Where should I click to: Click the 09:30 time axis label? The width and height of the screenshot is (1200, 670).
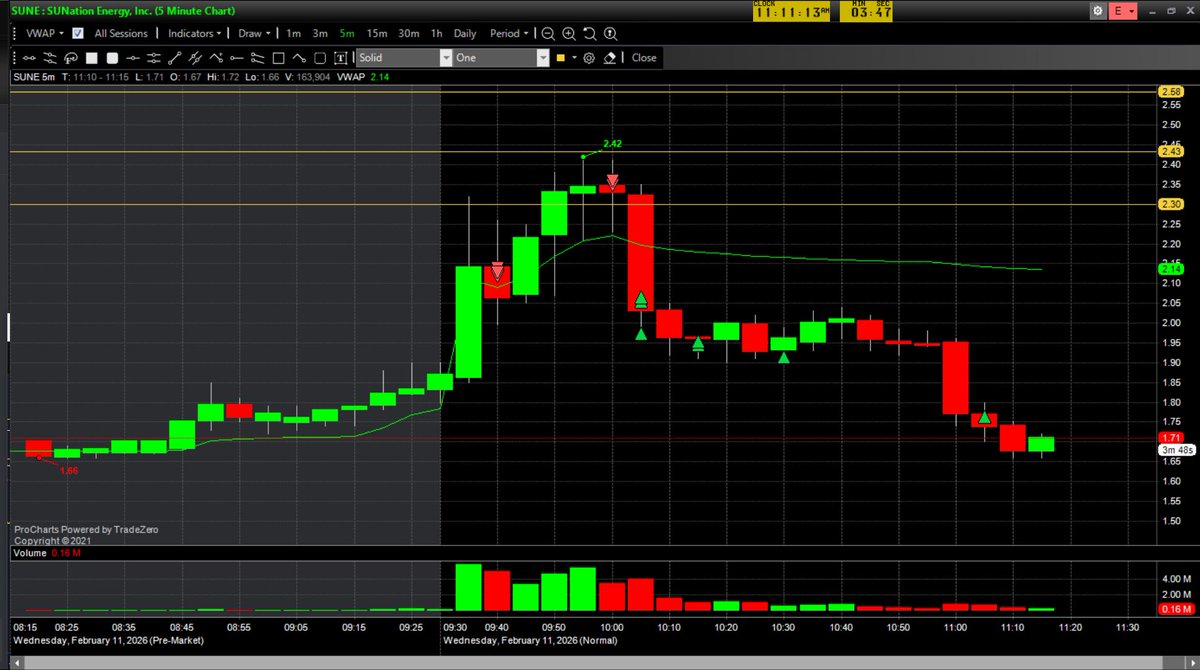456,627
